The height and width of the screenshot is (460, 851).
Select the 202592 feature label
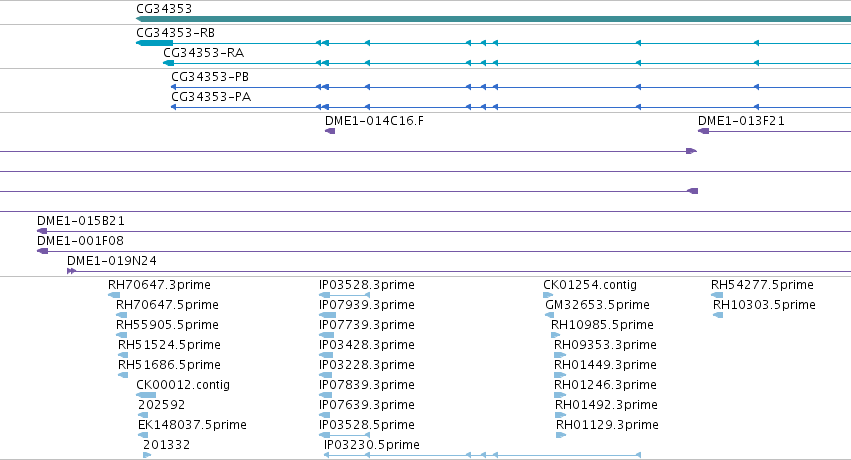point(162,405)
